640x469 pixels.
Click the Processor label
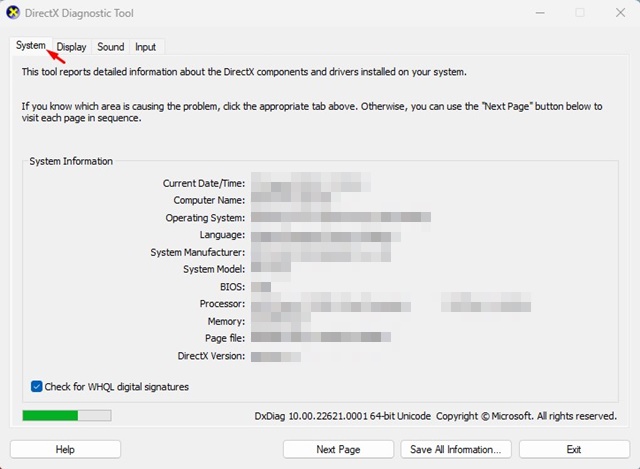[222, 304]
